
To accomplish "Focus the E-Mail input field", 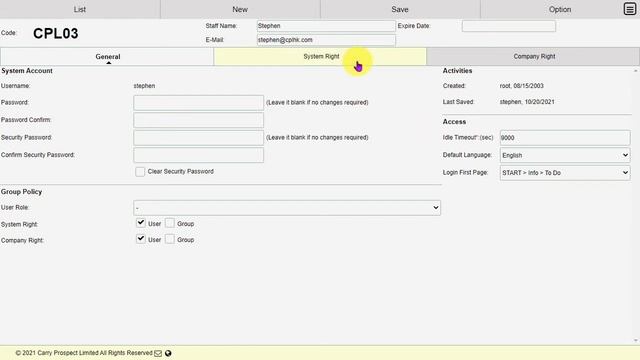I will pyautogui.click(x=326, y=40).
